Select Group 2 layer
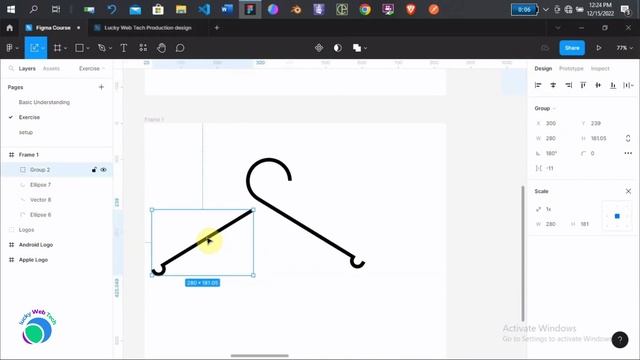The height and width of the screenshot is (360, 640). tap(40, 170)
